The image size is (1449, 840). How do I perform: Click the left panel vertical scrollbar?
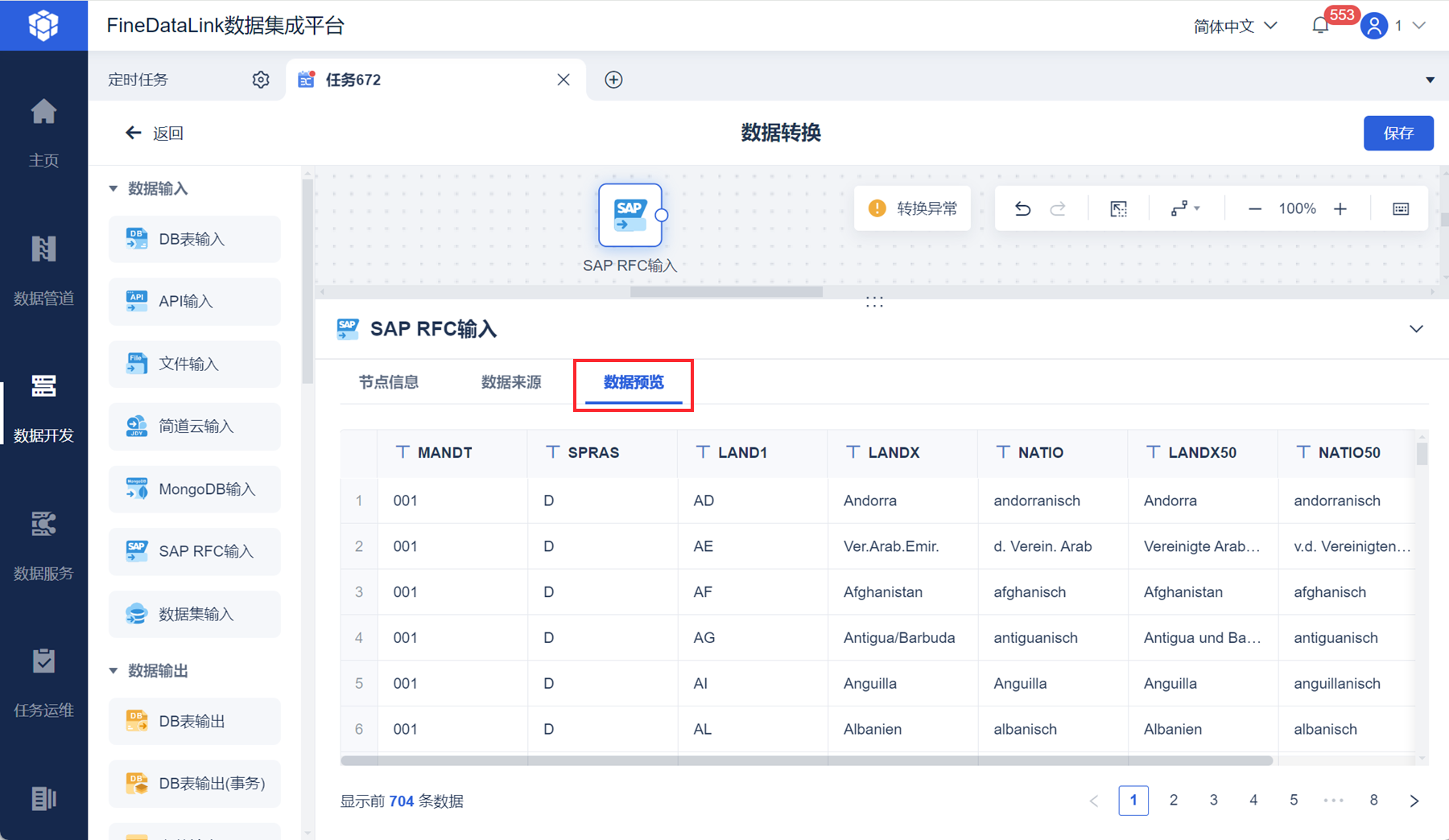[x=307, y=282]
